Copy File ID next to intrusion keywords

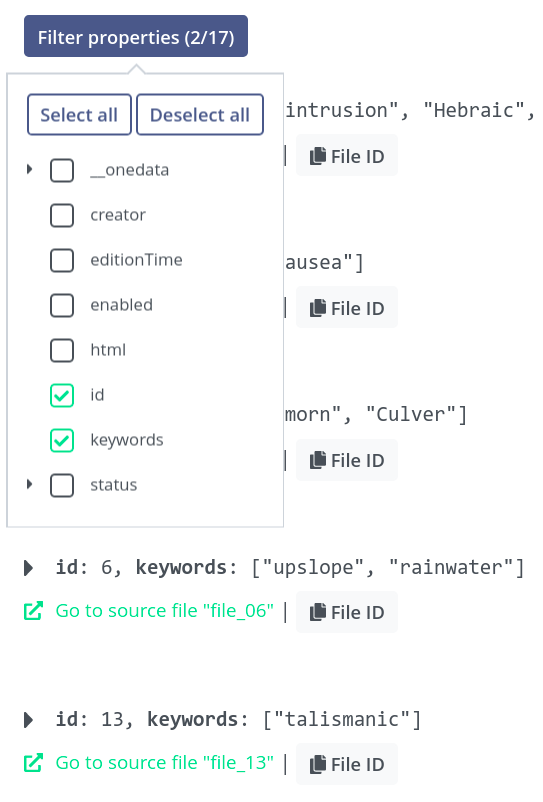click(347, 155)
